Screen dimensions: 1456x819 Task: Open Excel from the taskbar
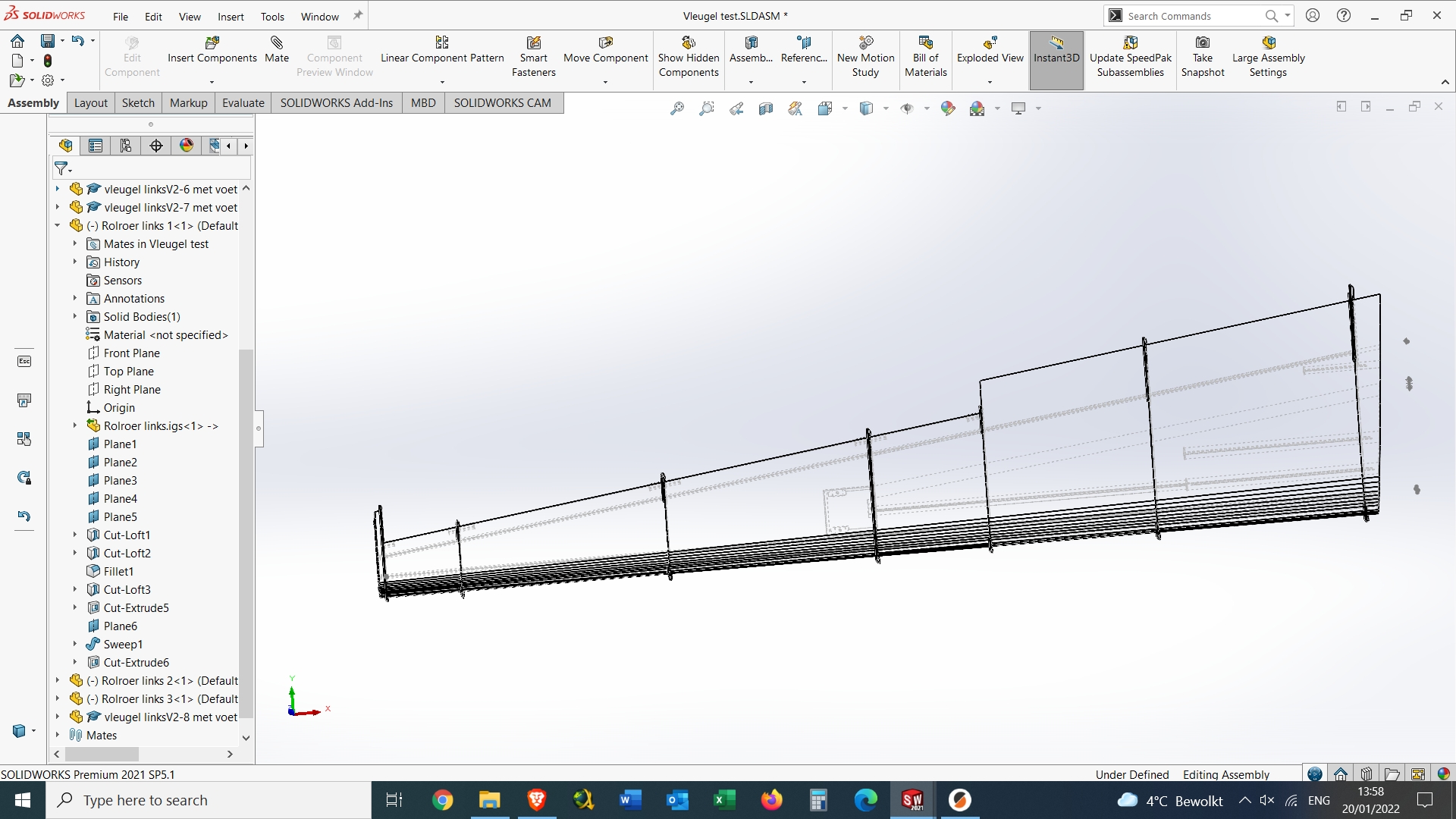pos(725,800)
